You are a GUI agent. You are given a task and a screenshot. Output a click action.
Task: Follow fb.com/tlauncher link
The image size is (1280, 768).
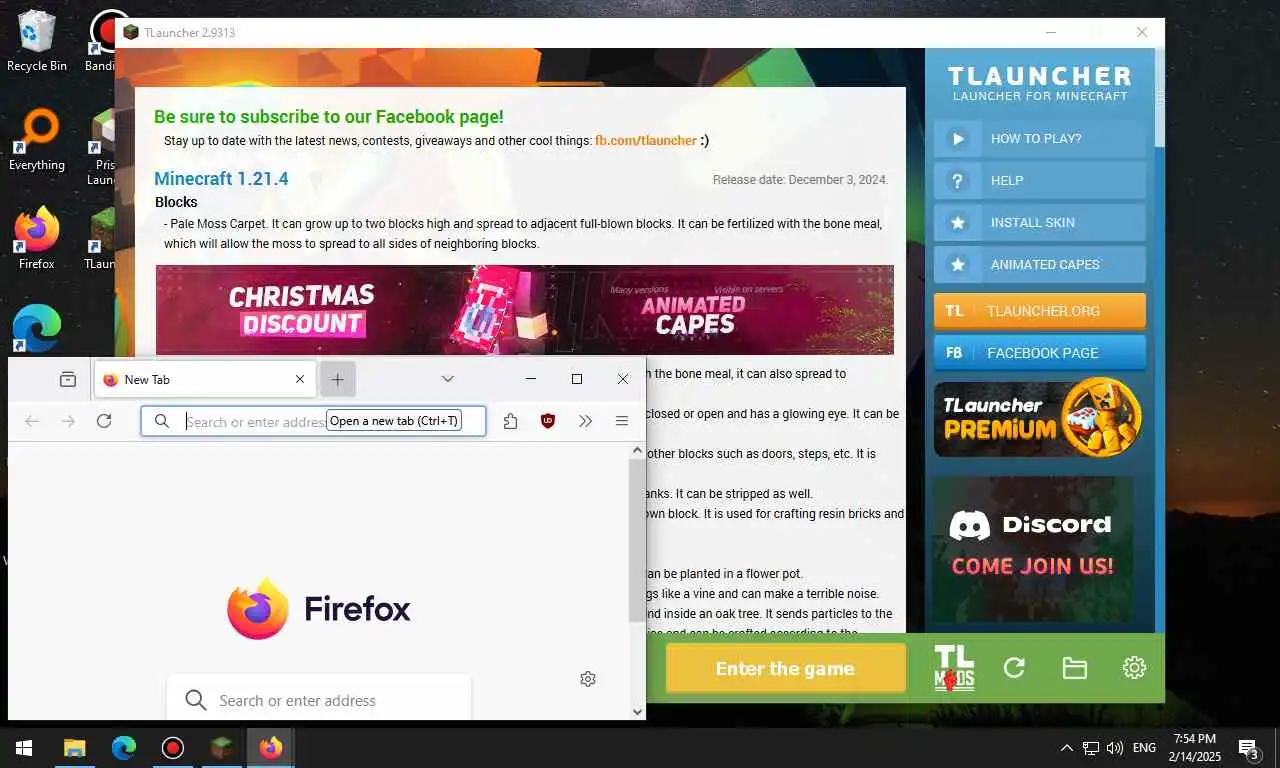[645, 141]
